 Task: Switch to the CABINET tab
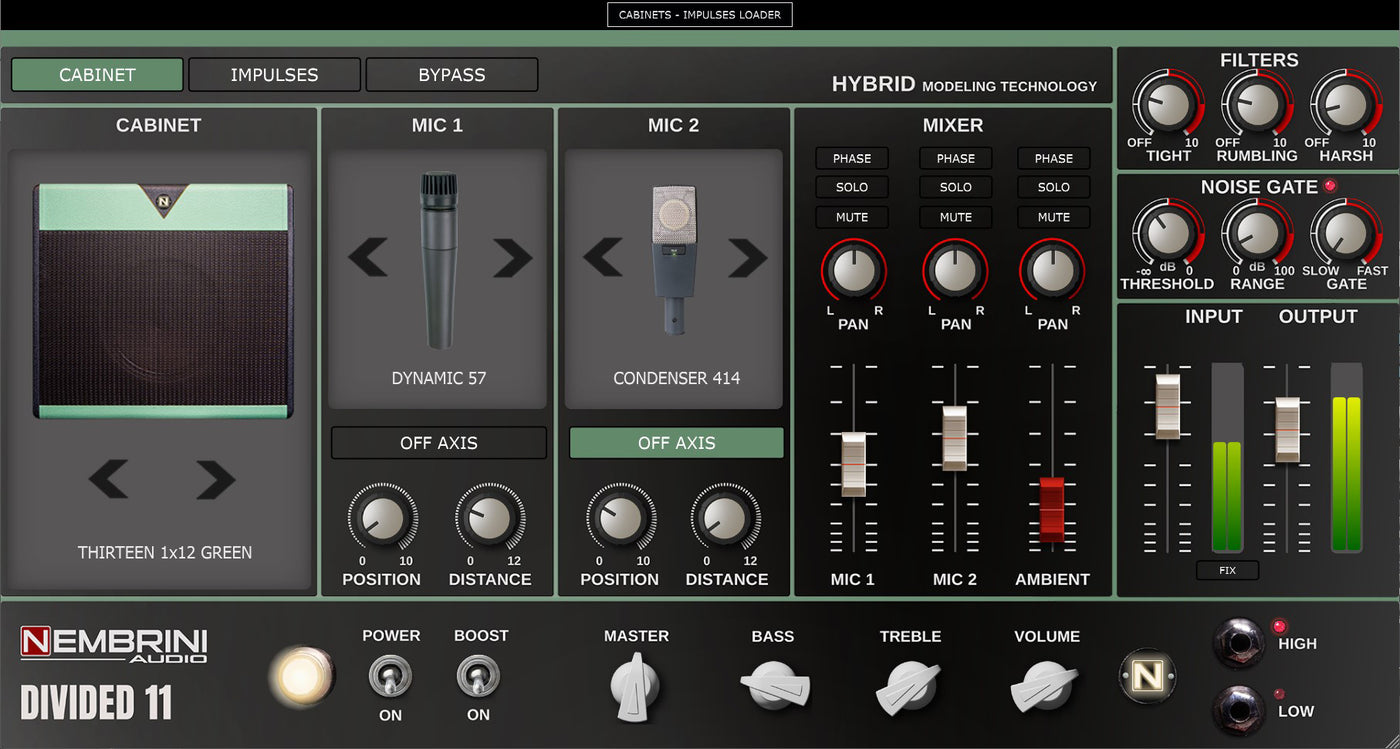point(97,75)
